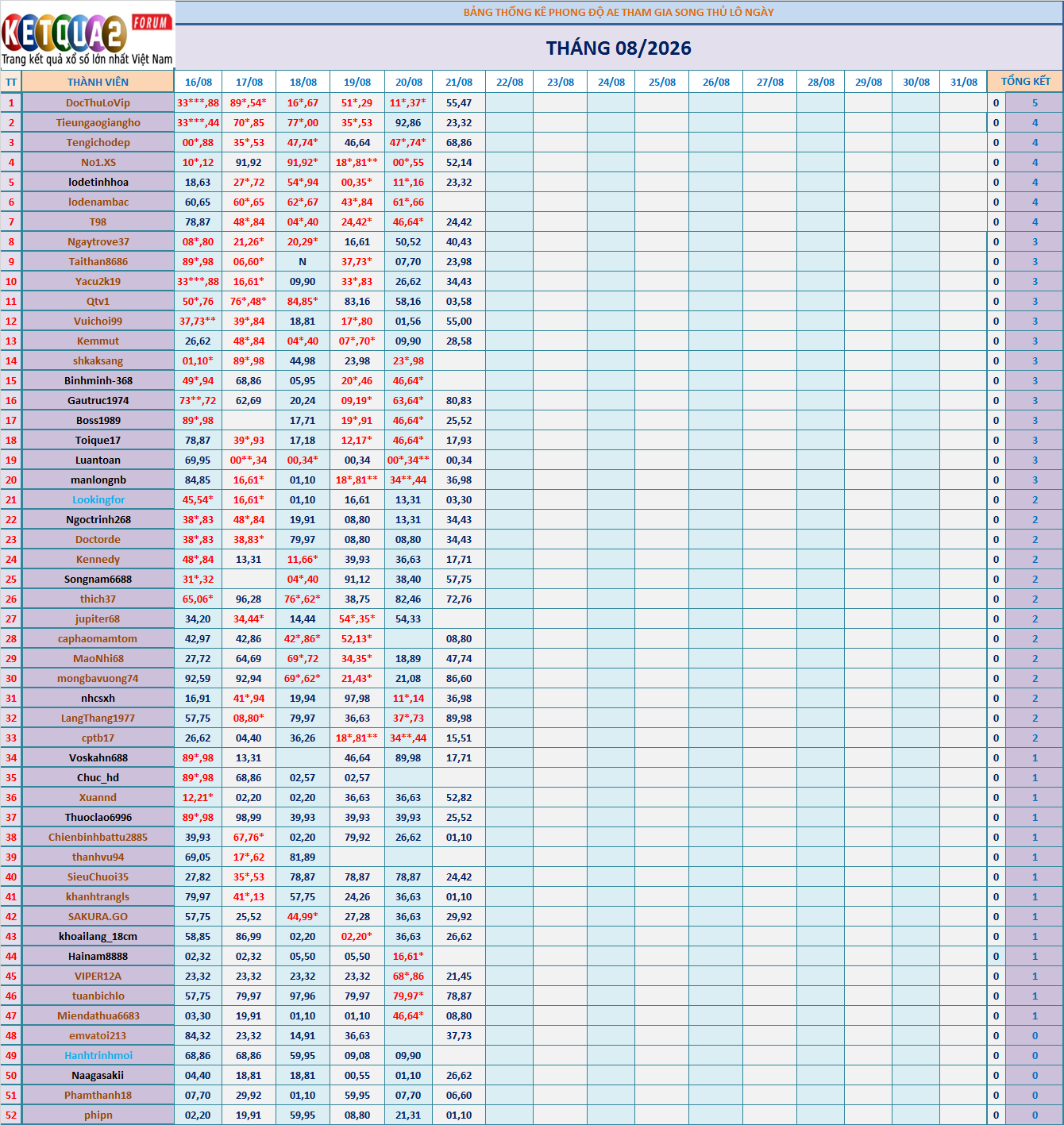Select member name LangThang1977

(x=98, y=718)
